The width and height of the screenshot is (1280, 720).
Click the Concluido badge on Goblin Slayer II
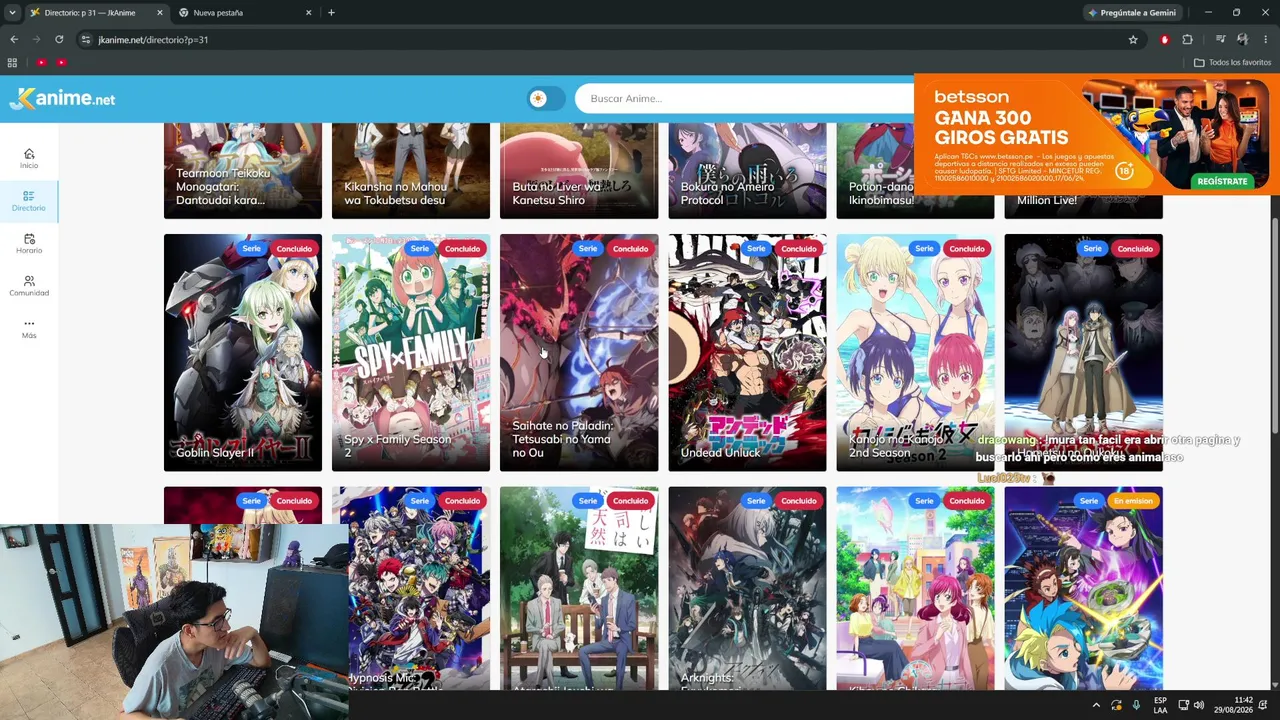click(x=294, y=249)
